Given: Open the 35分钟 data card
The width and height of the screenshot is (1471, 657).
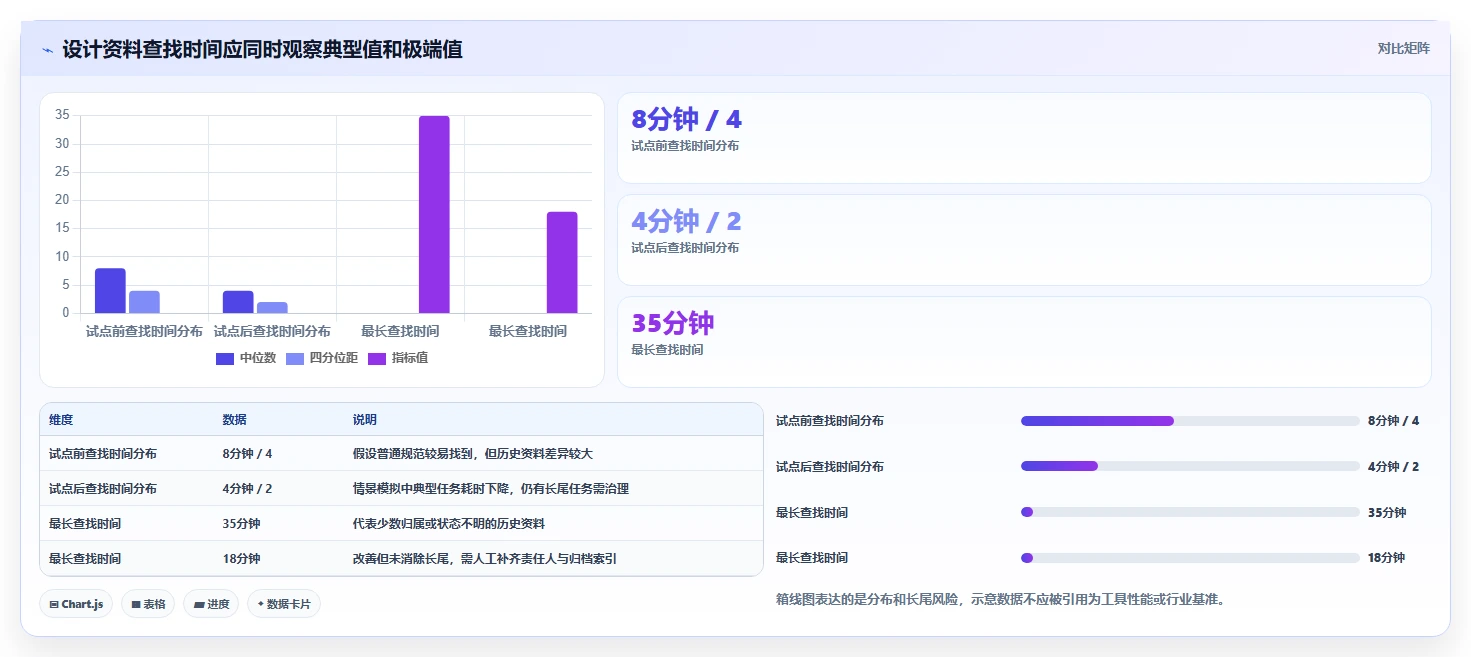Looking at the screenshot, I should pyautogui.click(x=1024, y=342).
